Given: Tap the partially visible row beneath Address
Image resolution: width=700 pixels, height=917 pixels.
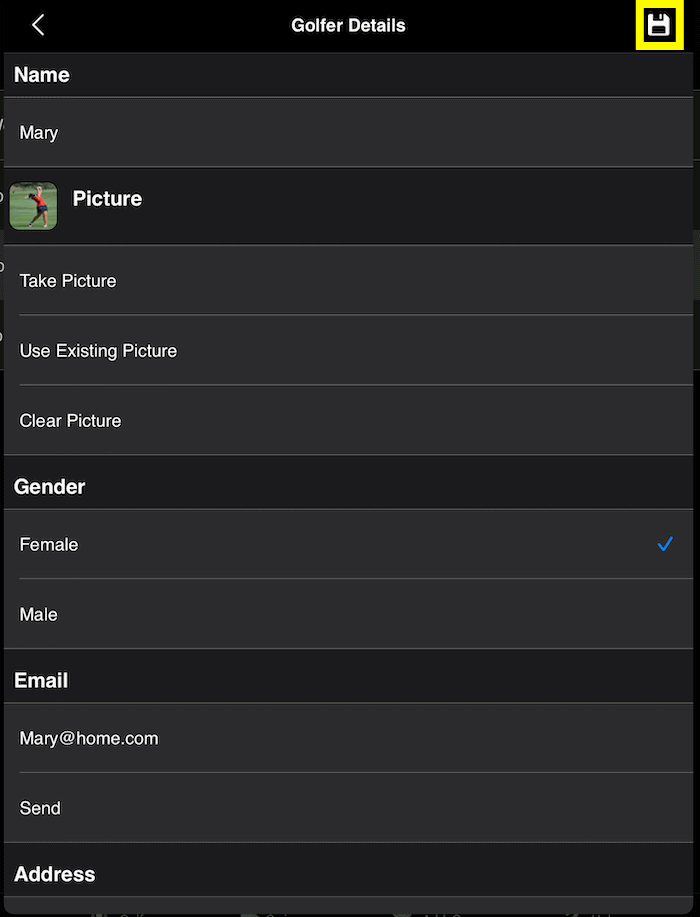Looking at the screenshot, I should [349, 904].
